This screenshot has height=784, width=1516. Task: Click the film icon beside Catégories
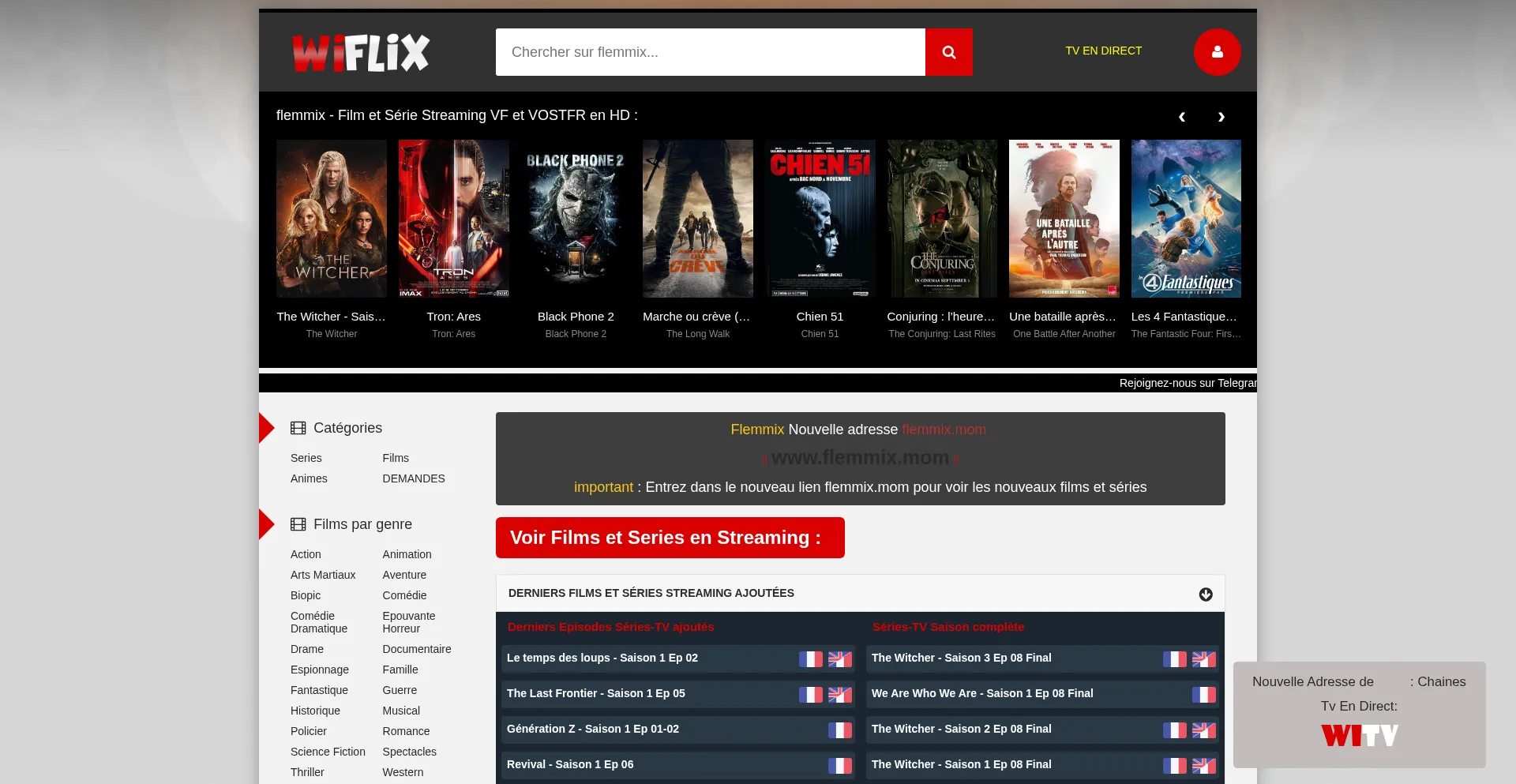(x=298, y=428)
